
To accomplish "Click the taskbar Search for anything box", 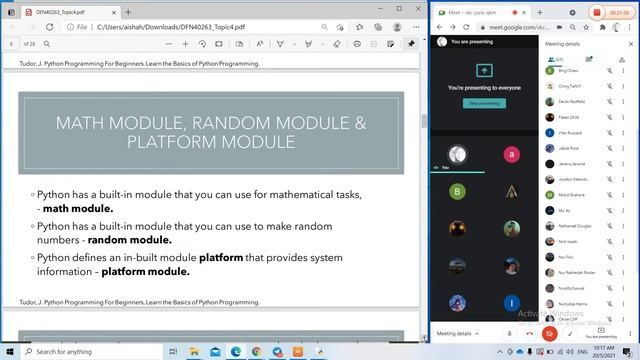I will coord(92,351).
